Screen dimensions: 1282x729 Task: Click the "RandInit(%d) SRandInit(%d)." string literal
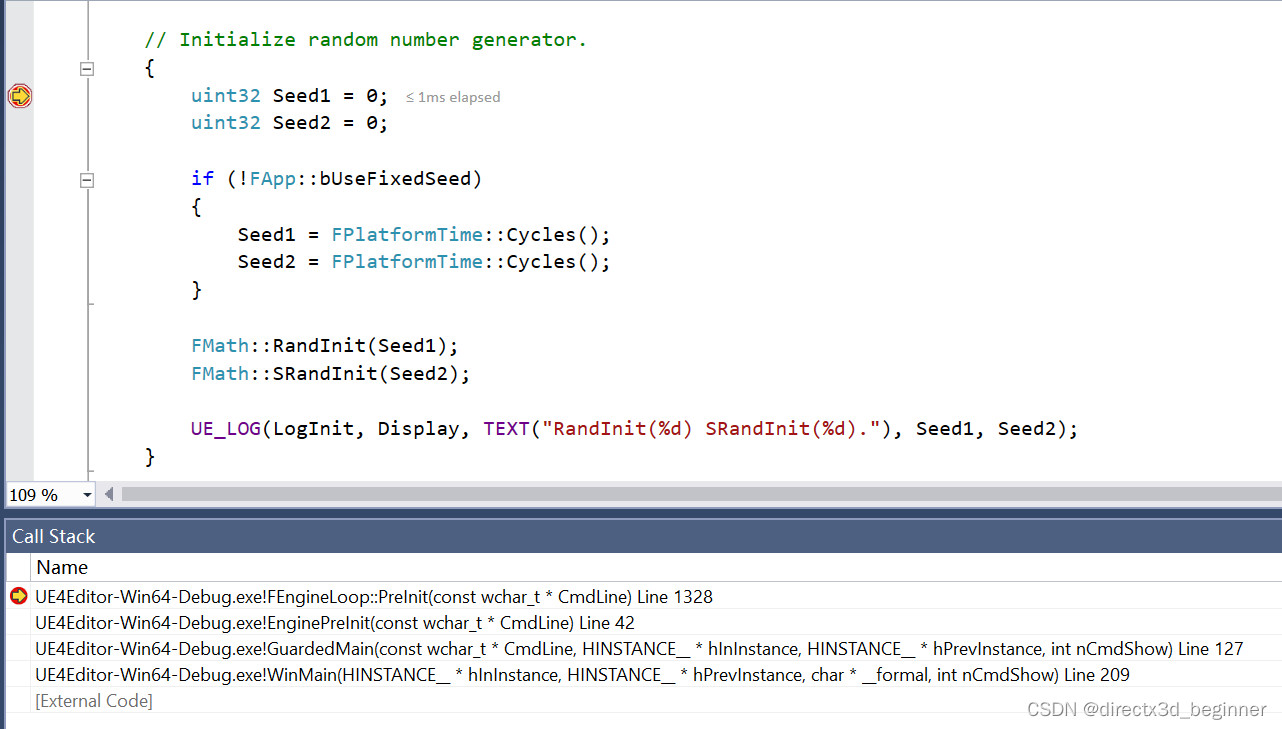(x=712, y=429)
